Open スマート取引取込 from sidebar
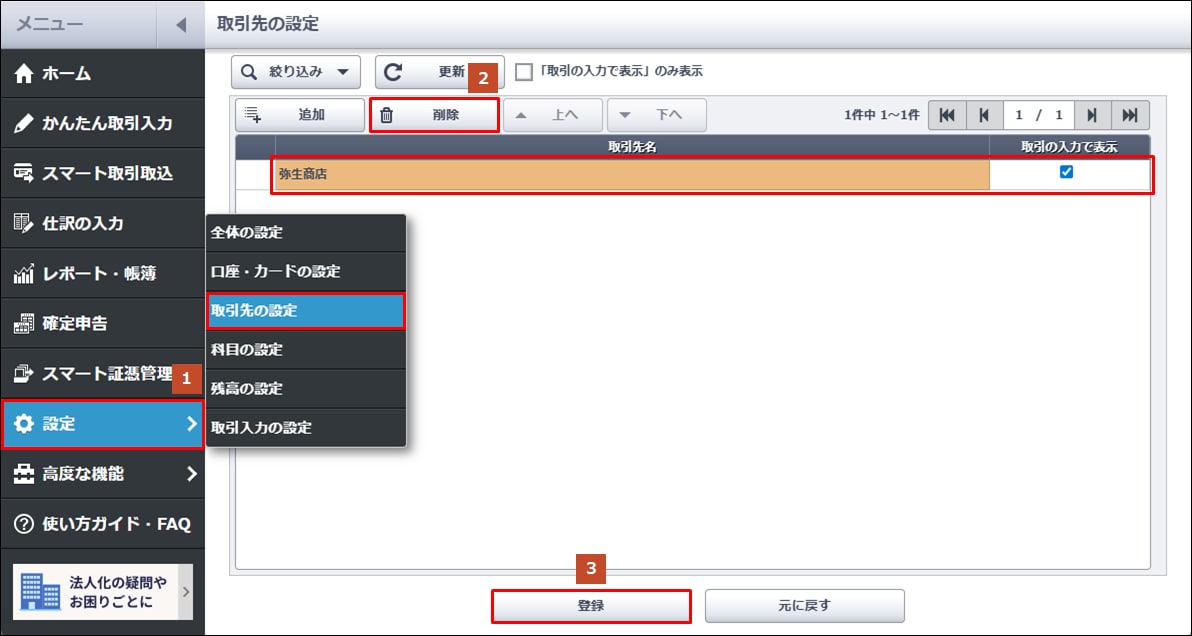Screen dimensions: 1192x636 [102, 173]
